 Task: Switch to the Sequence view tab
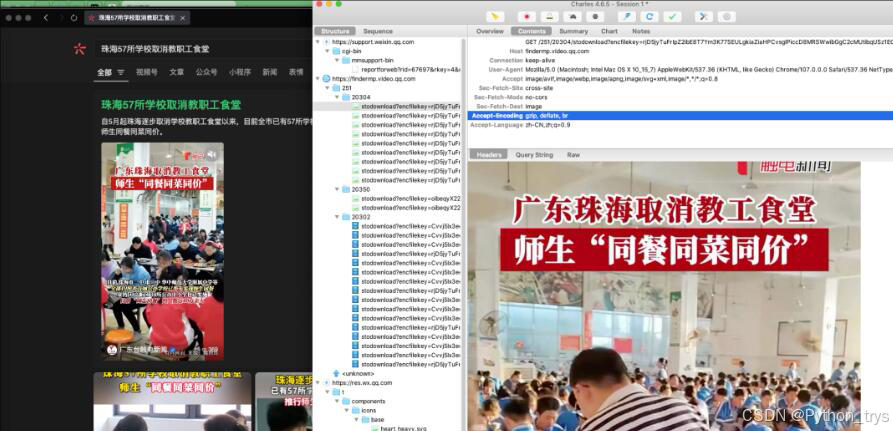tap(378, 31)
